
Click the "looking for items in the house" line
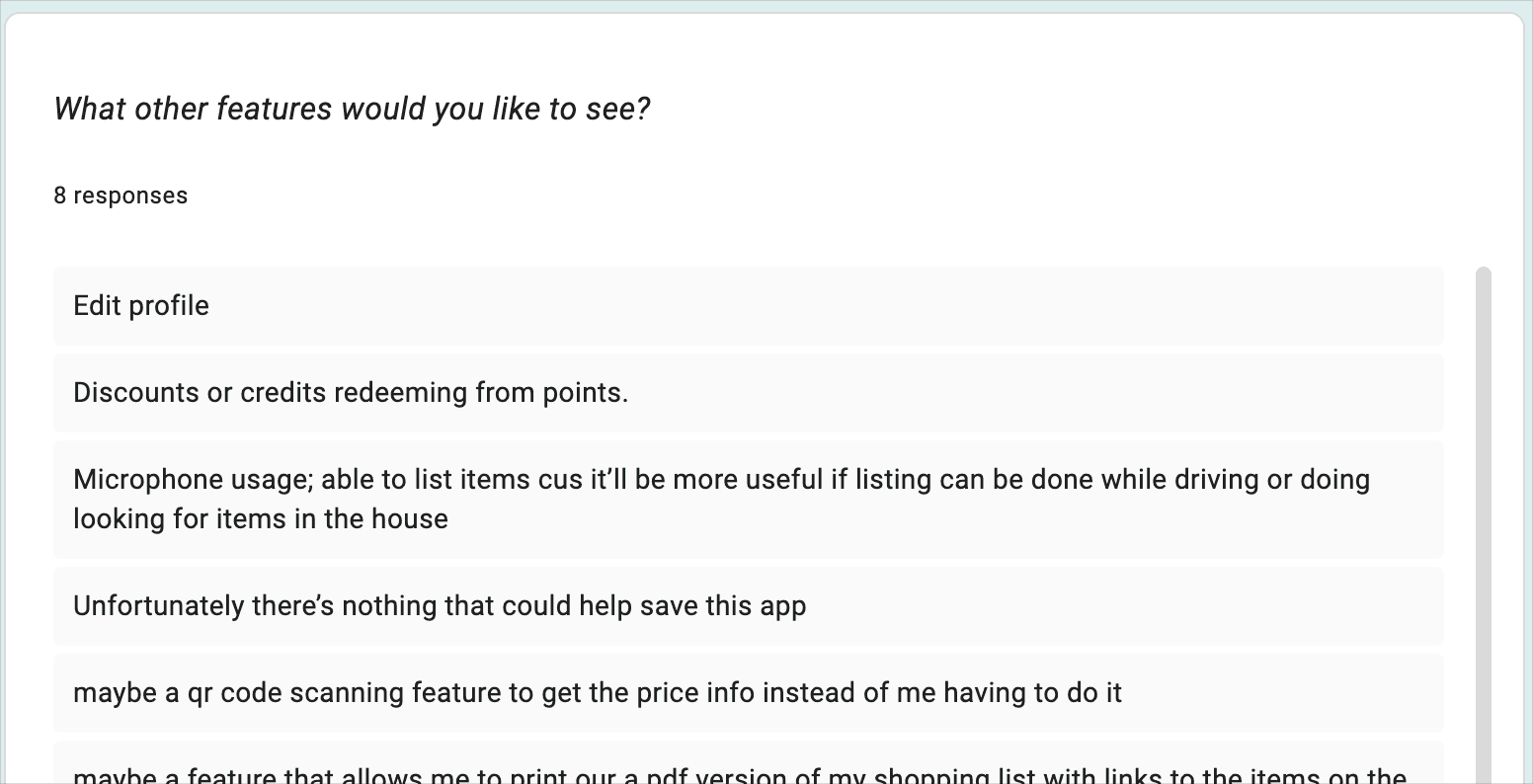pyautogui.click(x=261, y=519)
